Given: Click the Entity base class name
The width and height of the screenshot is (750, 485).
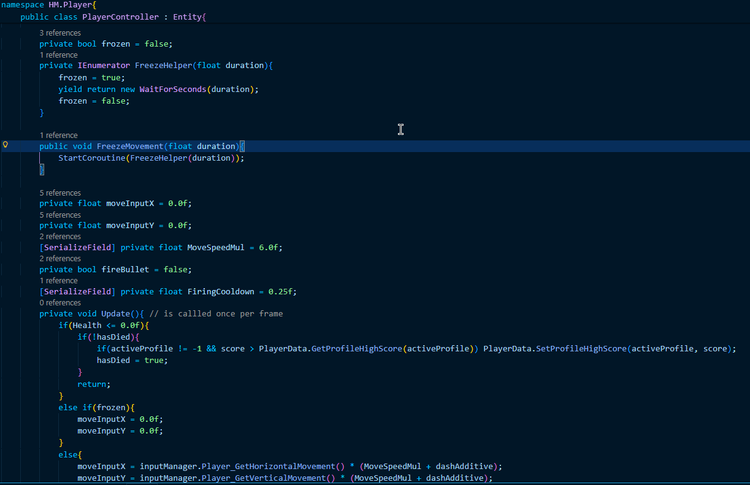Looking at the screenshot, I should pos(187,17).
